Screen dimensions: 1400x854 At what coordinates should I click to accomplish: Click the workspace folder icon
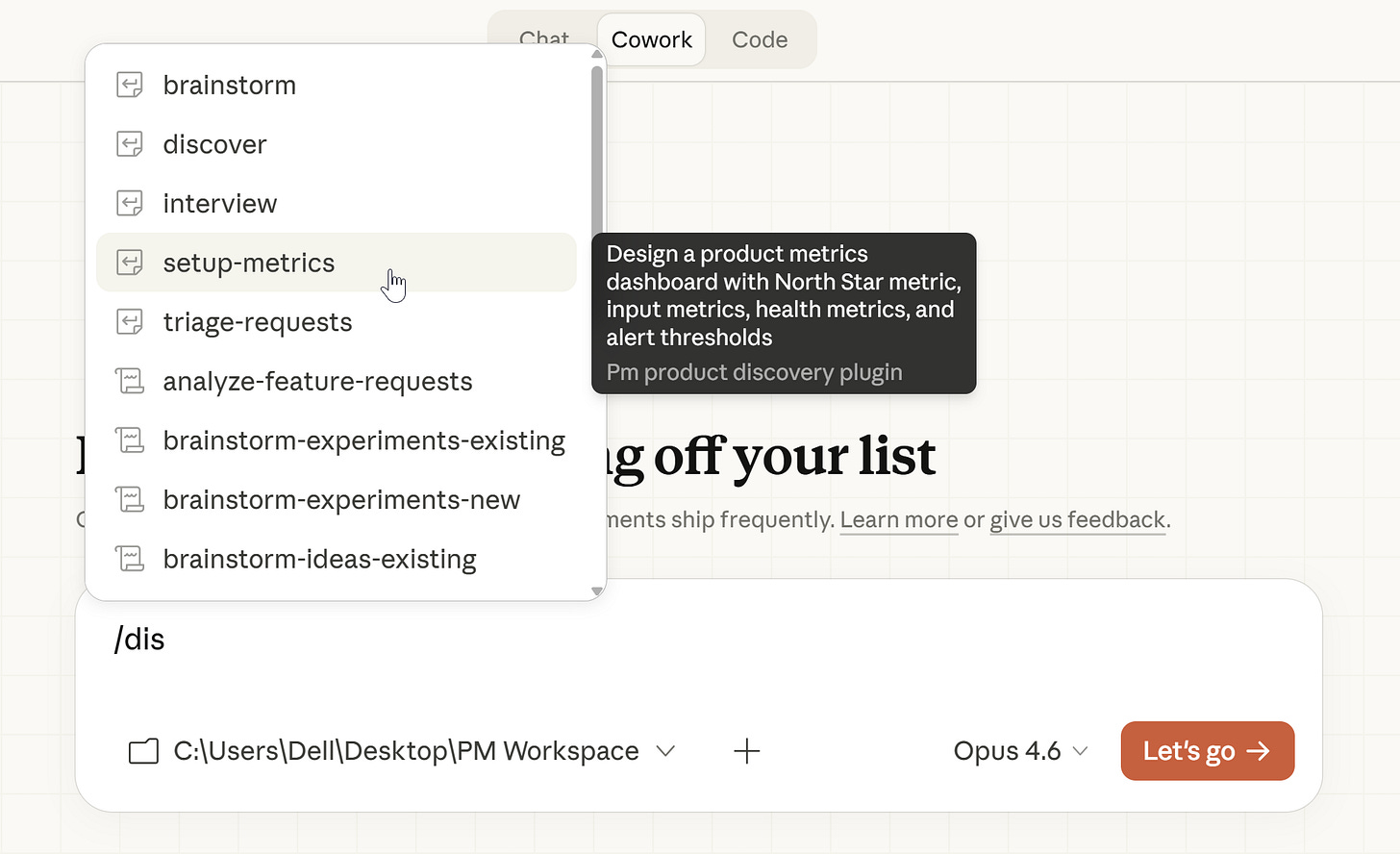click(x=142, y=751)
